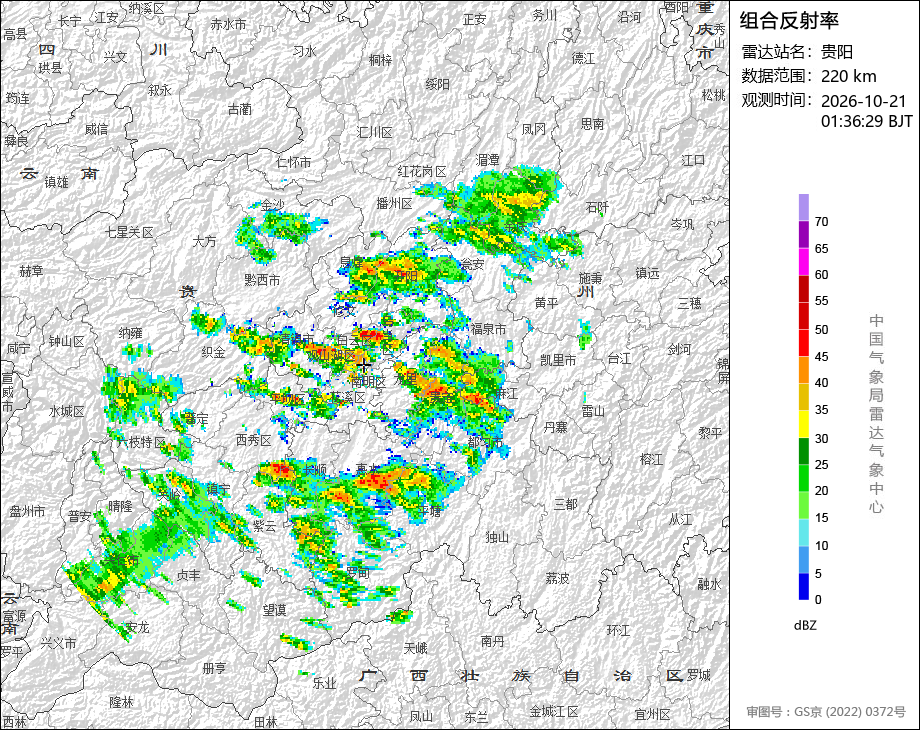This screenshot has height=730, width=920.
Task: Select the "凯里市" city label
Action: tap(558, 360)
